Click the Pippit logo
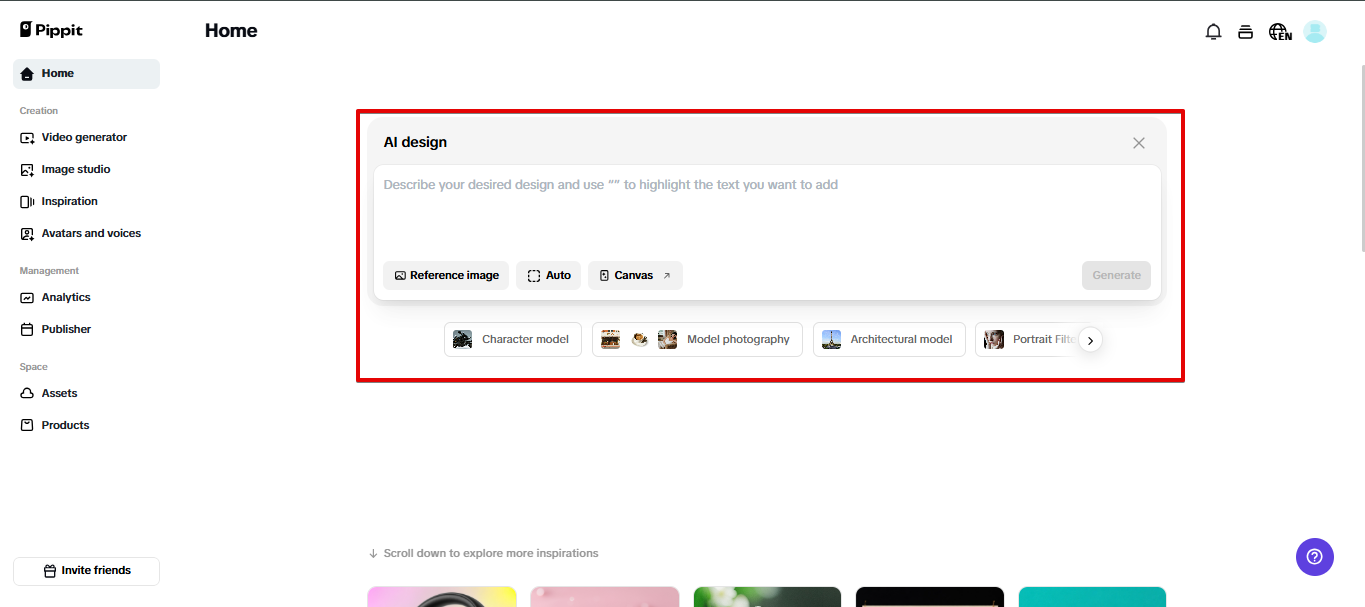The width and height of the screenshot is (1365, 607). [50, 29]
